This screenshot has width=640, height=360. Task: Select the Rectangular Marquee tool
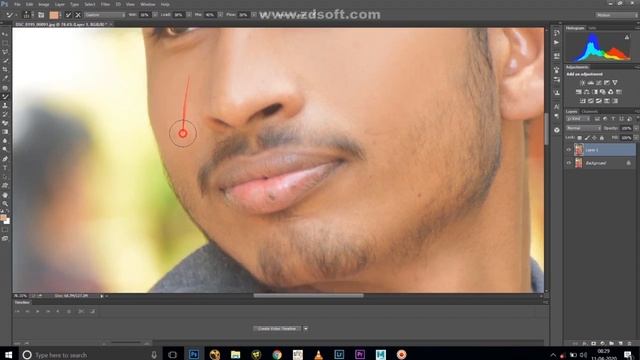[5, 43]
